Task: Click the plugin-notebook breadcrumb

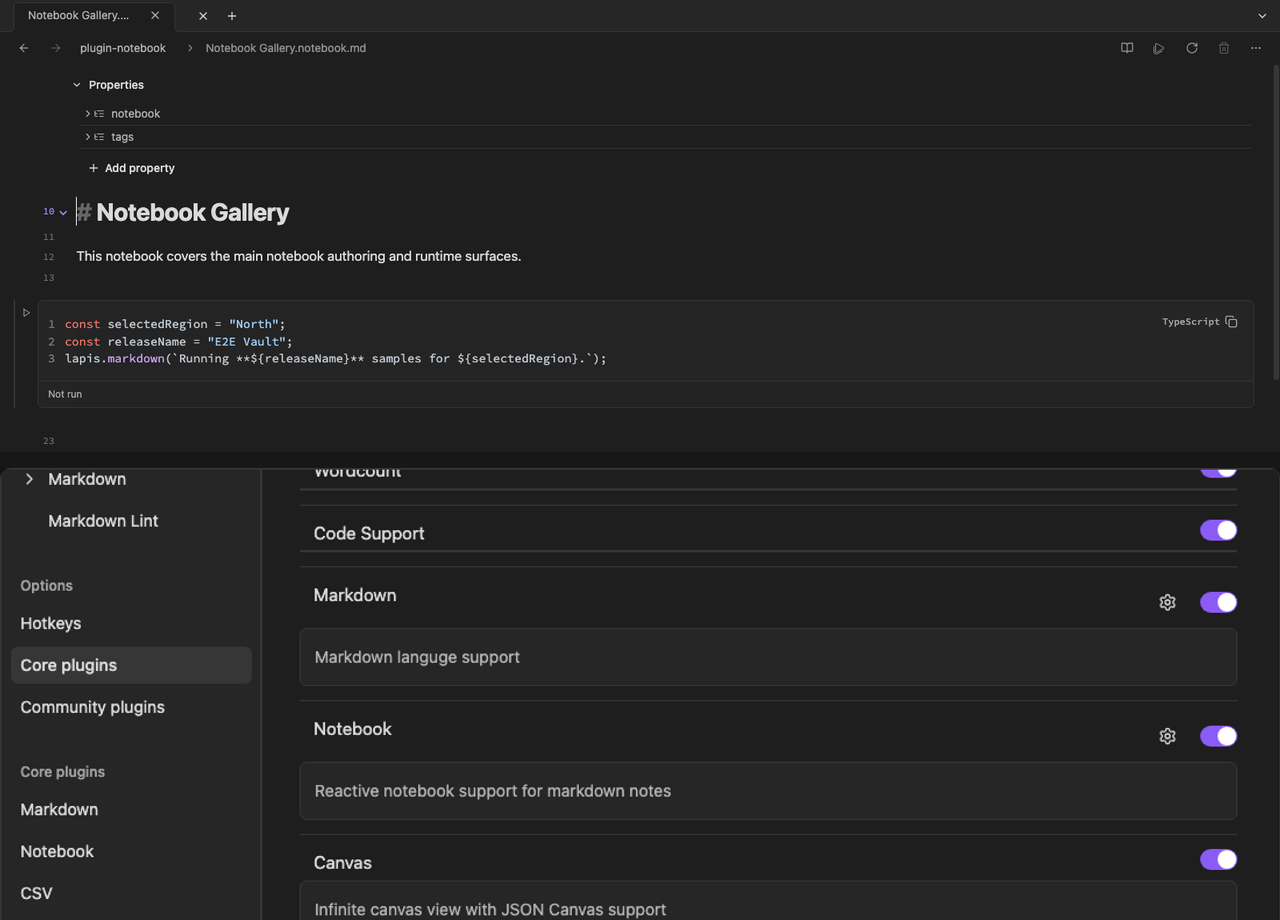Action: tap(123, 48)
